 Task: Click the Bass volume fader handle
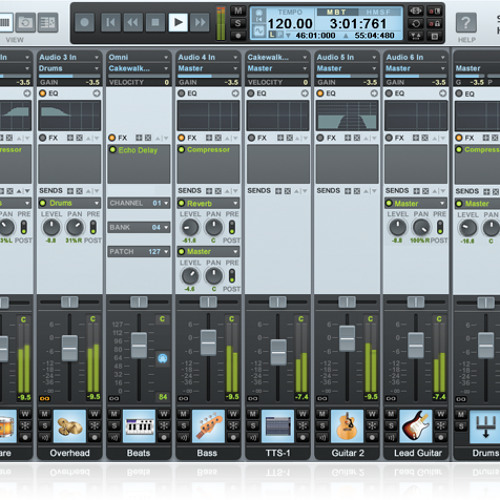click(x=208, y=343)
